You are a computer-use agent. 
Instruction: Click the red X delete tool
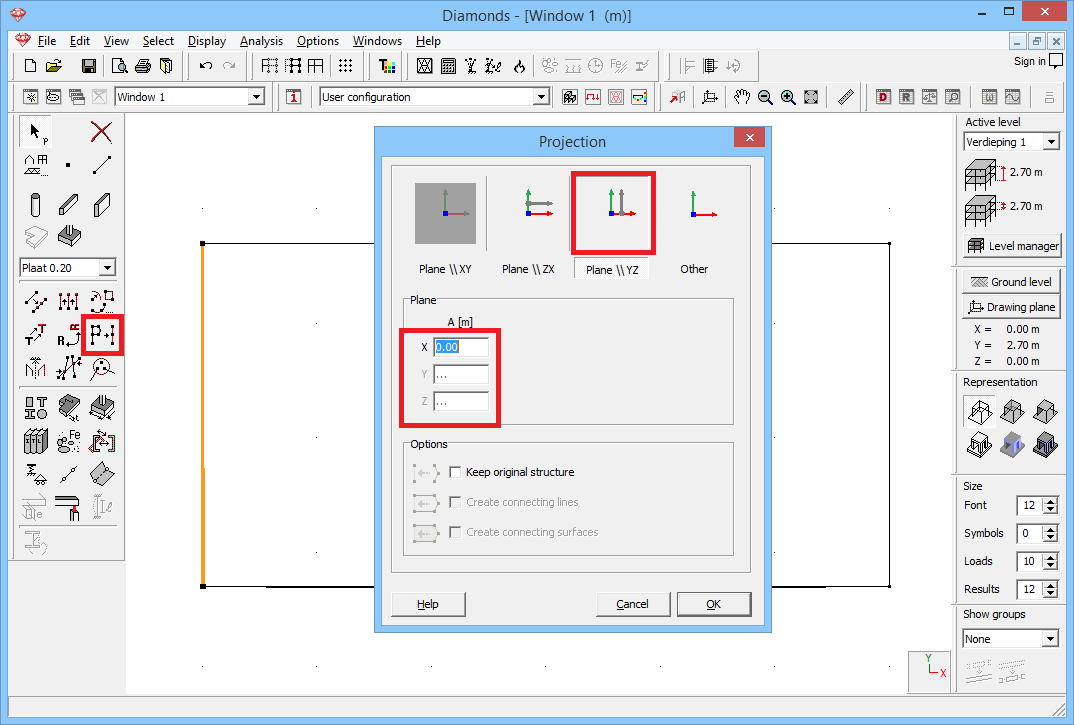click(101, 132)
